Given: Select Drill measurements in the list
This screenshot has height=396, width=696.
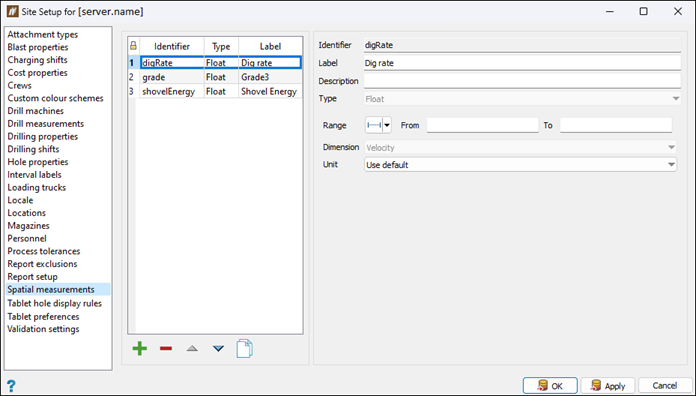Looking at the screenshot, I should tap(46, 124).
